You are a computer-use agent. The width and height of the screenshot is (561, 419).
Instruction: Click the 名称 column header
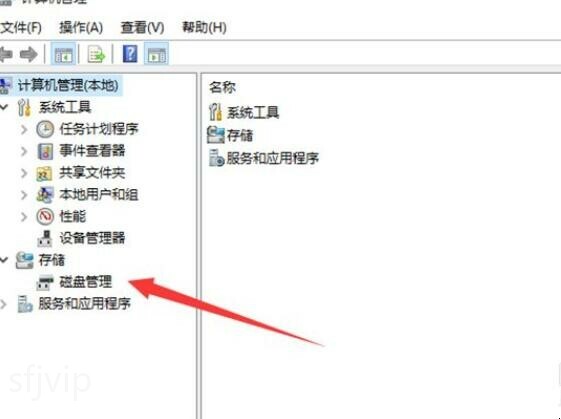pyautogui.click(x=223, y=87)
